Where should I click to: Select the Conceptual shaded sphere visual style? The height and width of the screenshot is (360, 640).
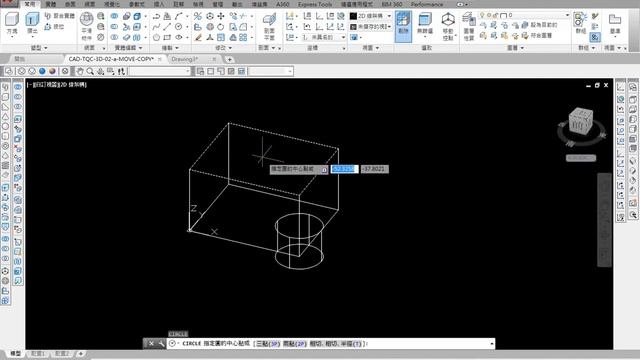(x=52, y=71)
